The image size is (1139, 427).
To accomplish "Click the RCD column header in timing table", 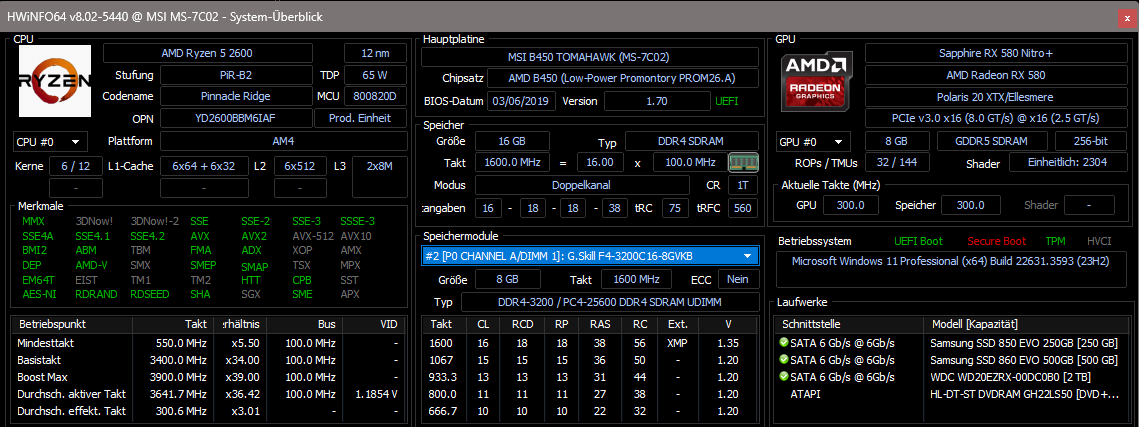I will tap(521, 324).
